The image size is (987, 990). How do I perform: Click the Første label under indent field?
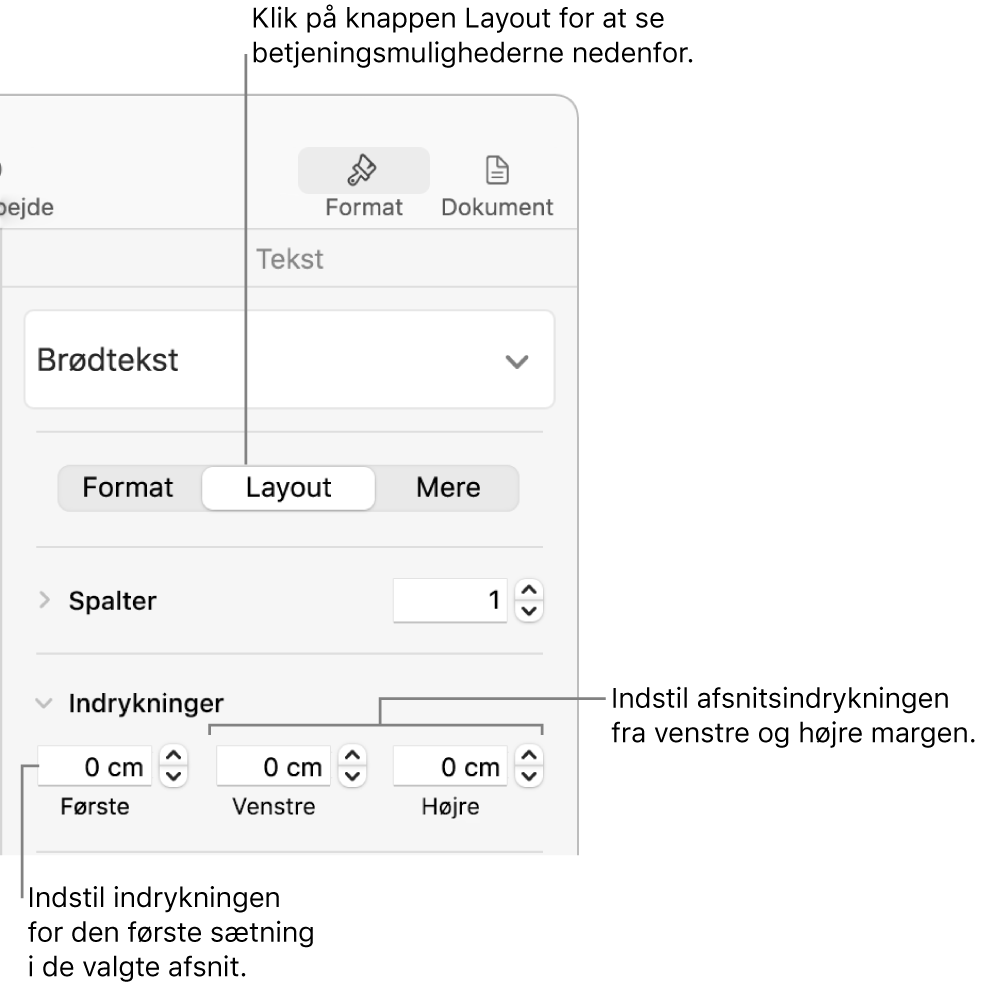[x=95, y=806]
